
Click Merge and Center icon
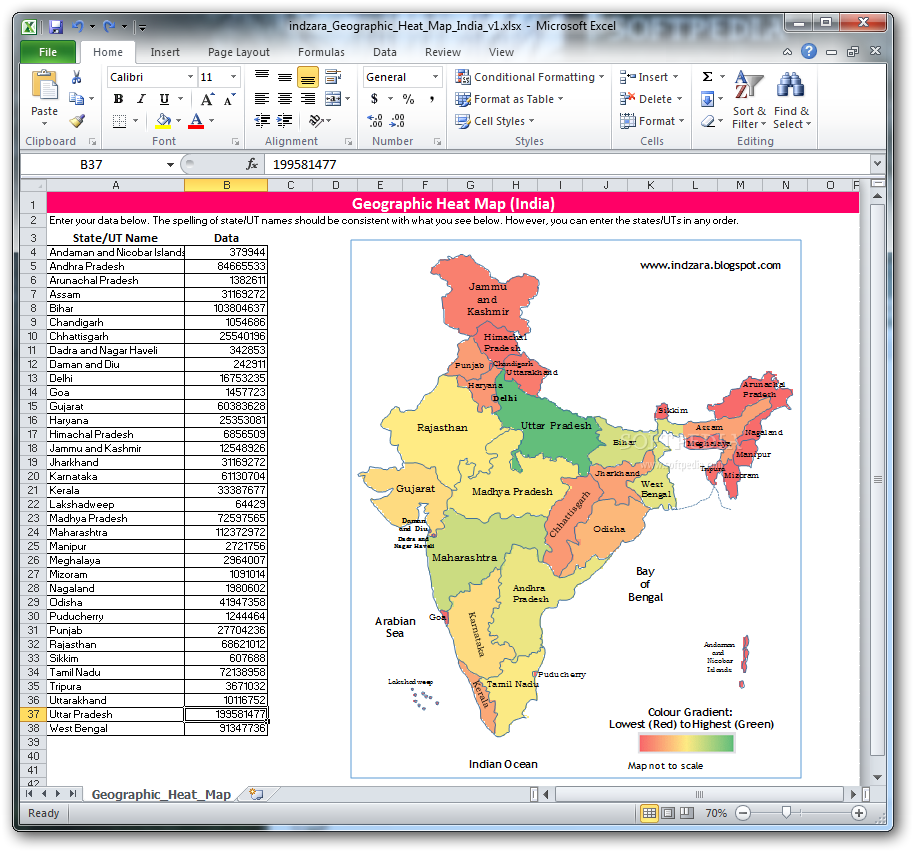[333, 98]
